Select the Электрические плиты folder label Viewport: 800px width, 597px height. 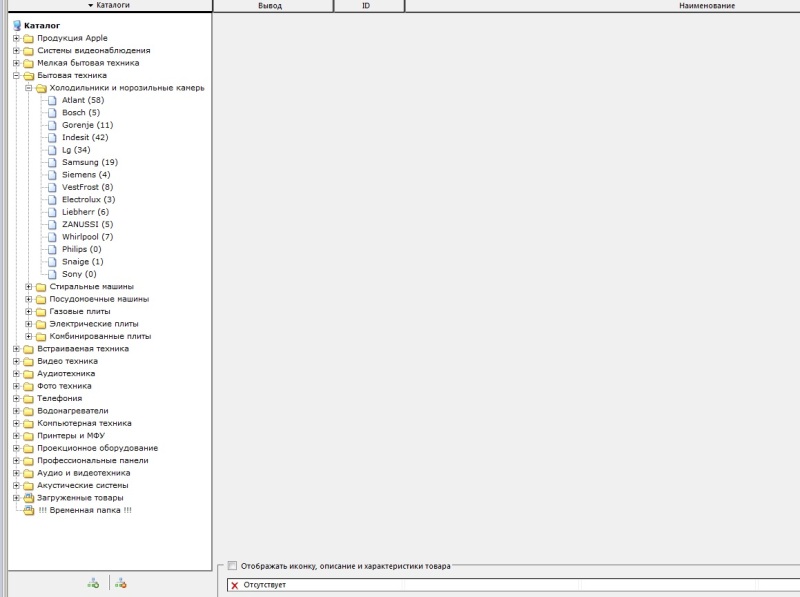pos(94,324)
